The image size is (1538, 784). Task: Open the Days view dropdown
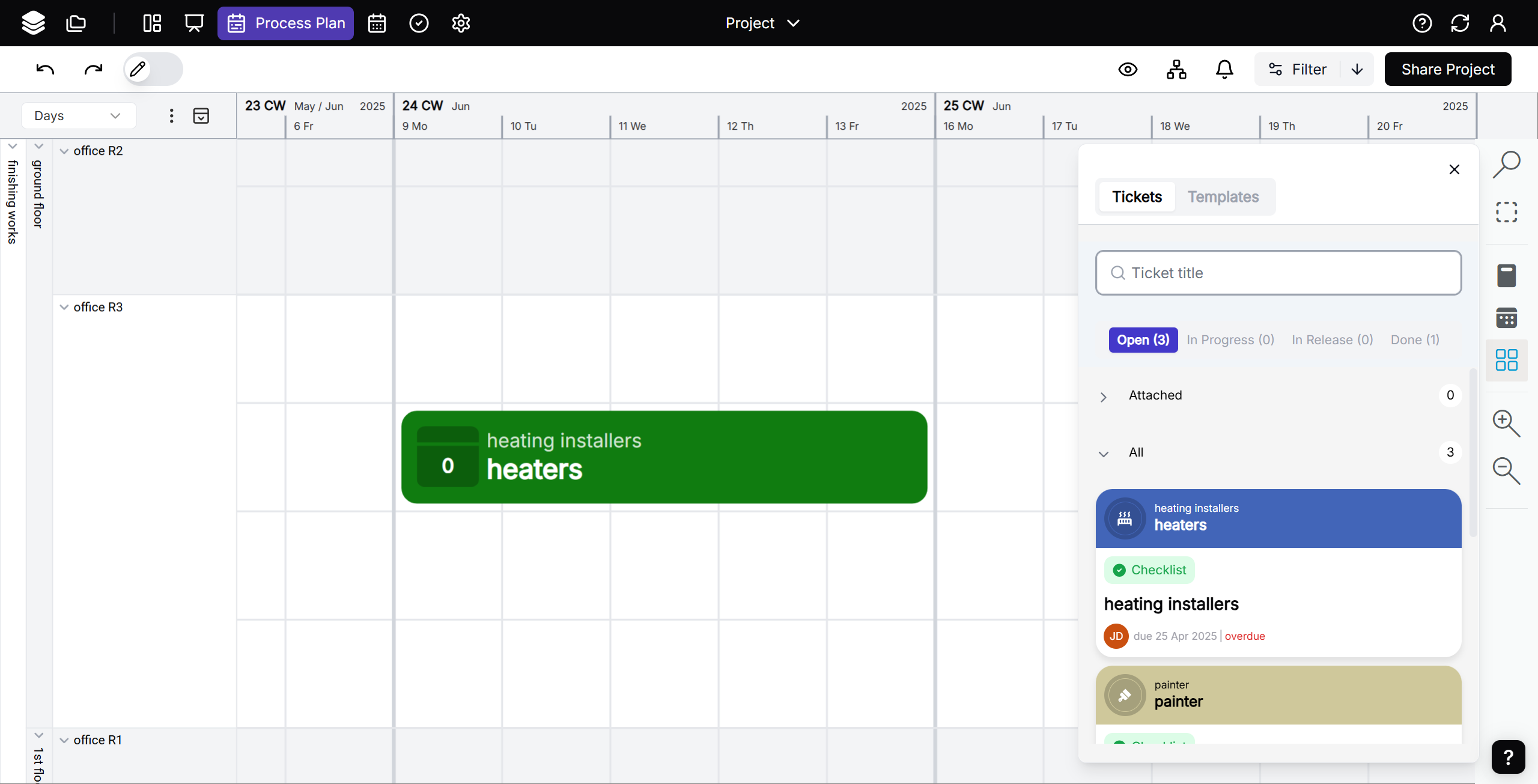click(x=78, y=115)
